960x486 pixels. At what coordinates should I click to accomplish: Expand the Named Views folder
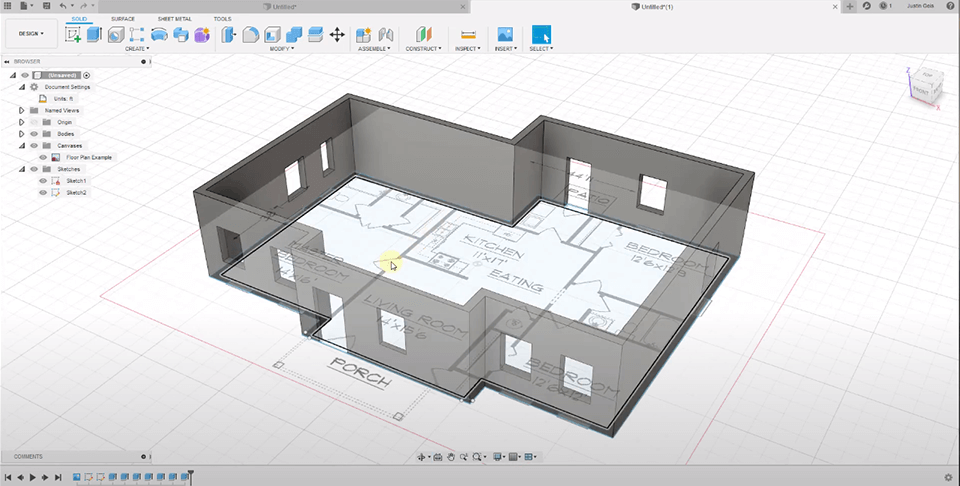22,110
